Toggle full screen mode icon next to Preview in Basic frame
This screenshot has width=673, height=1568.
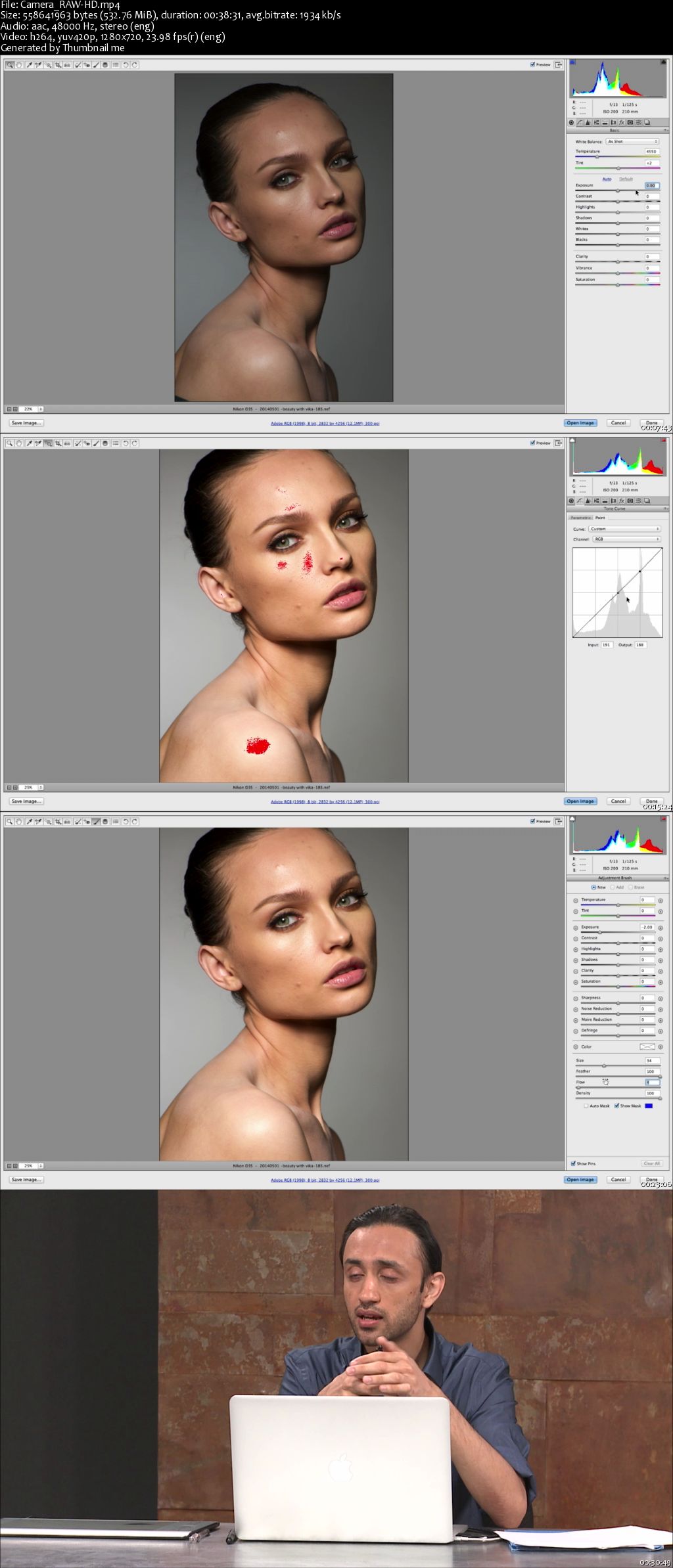click(x=559, y=64)
